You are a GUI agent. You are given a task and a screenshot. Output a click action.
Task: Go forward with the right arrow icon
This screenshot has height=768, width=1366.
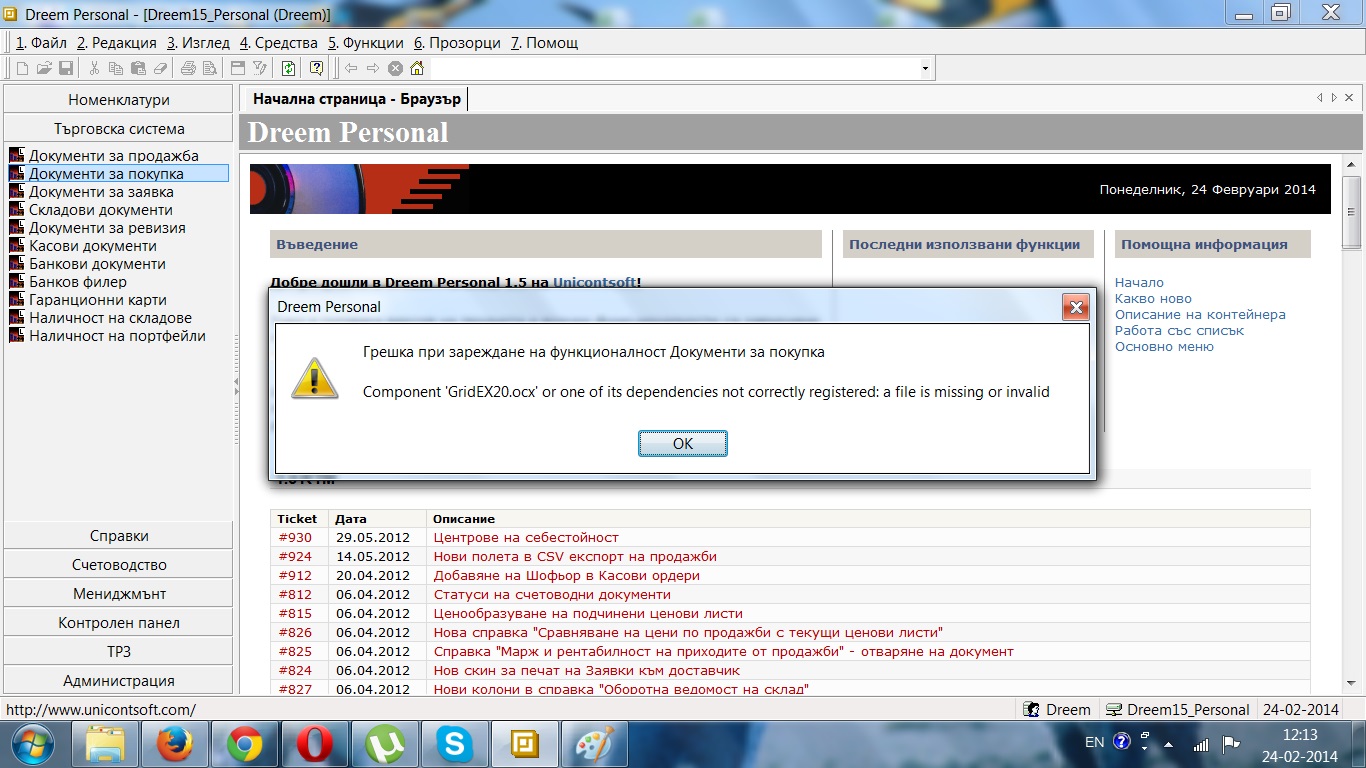pos(373,68)
